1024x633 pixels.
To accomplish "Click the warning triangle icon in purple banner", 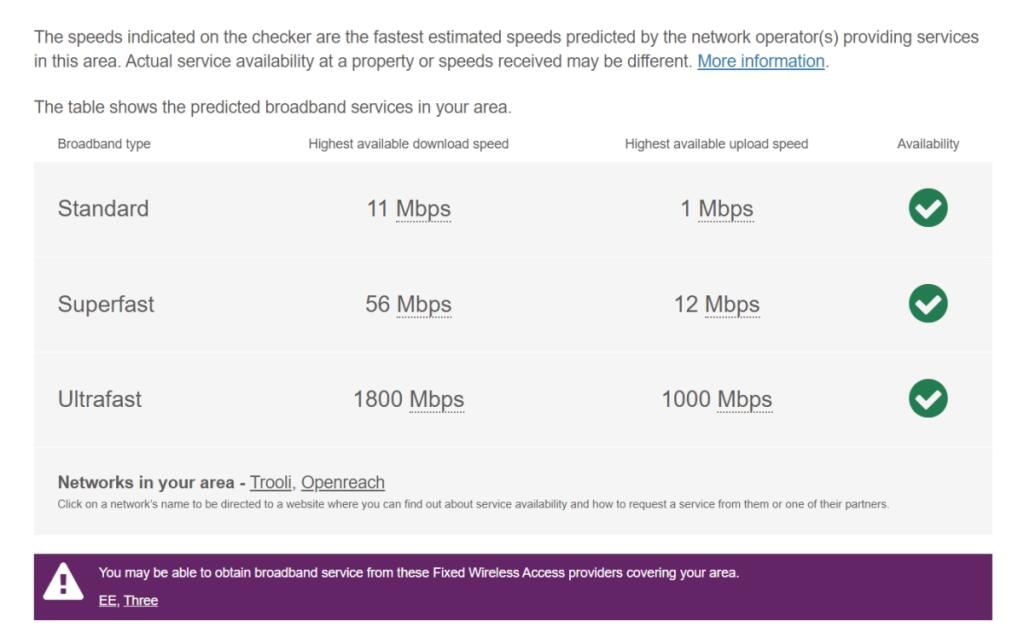I will (x=64, y=581).
